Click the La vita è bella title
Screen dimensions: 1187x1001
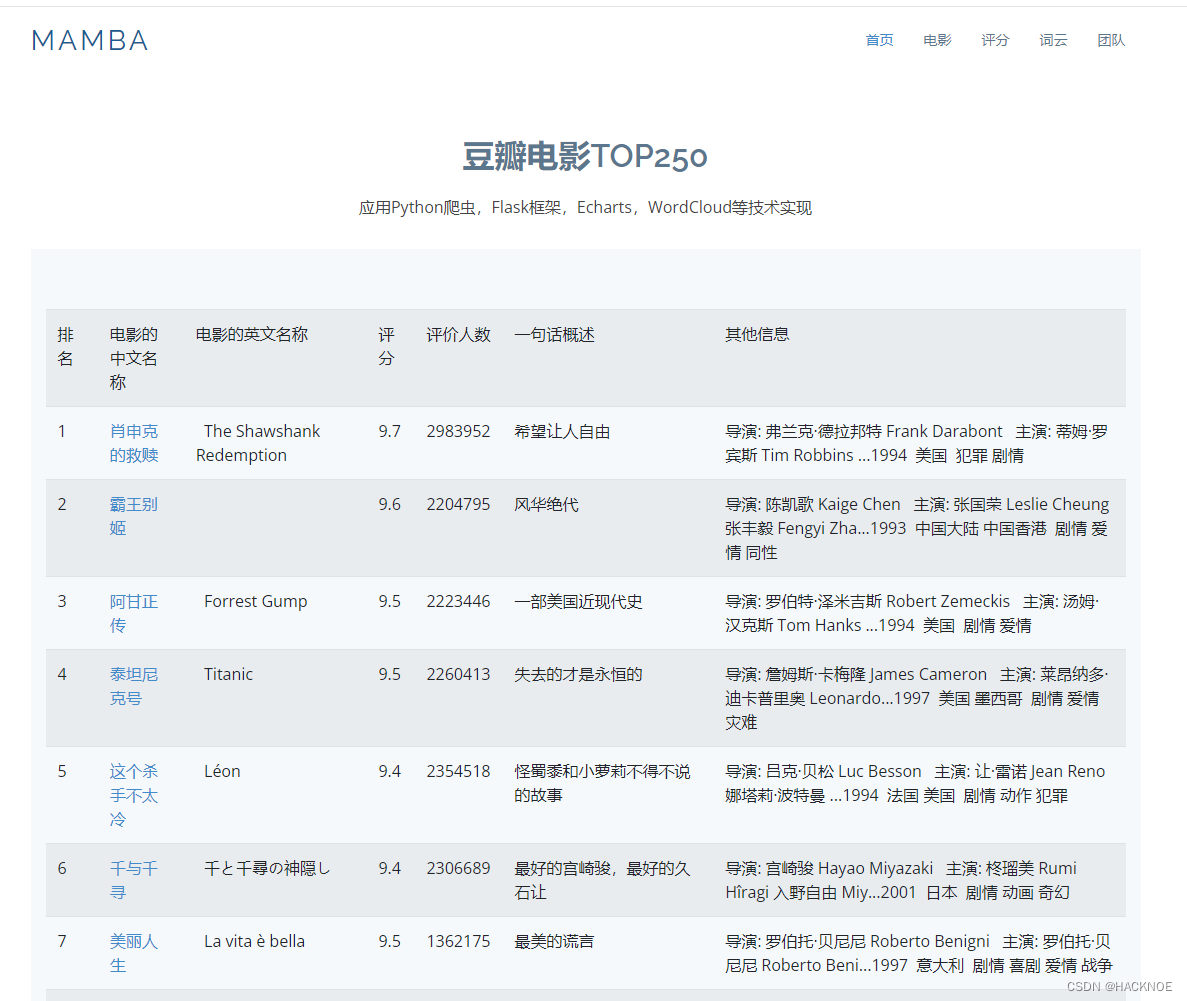(x=254, y=940)
